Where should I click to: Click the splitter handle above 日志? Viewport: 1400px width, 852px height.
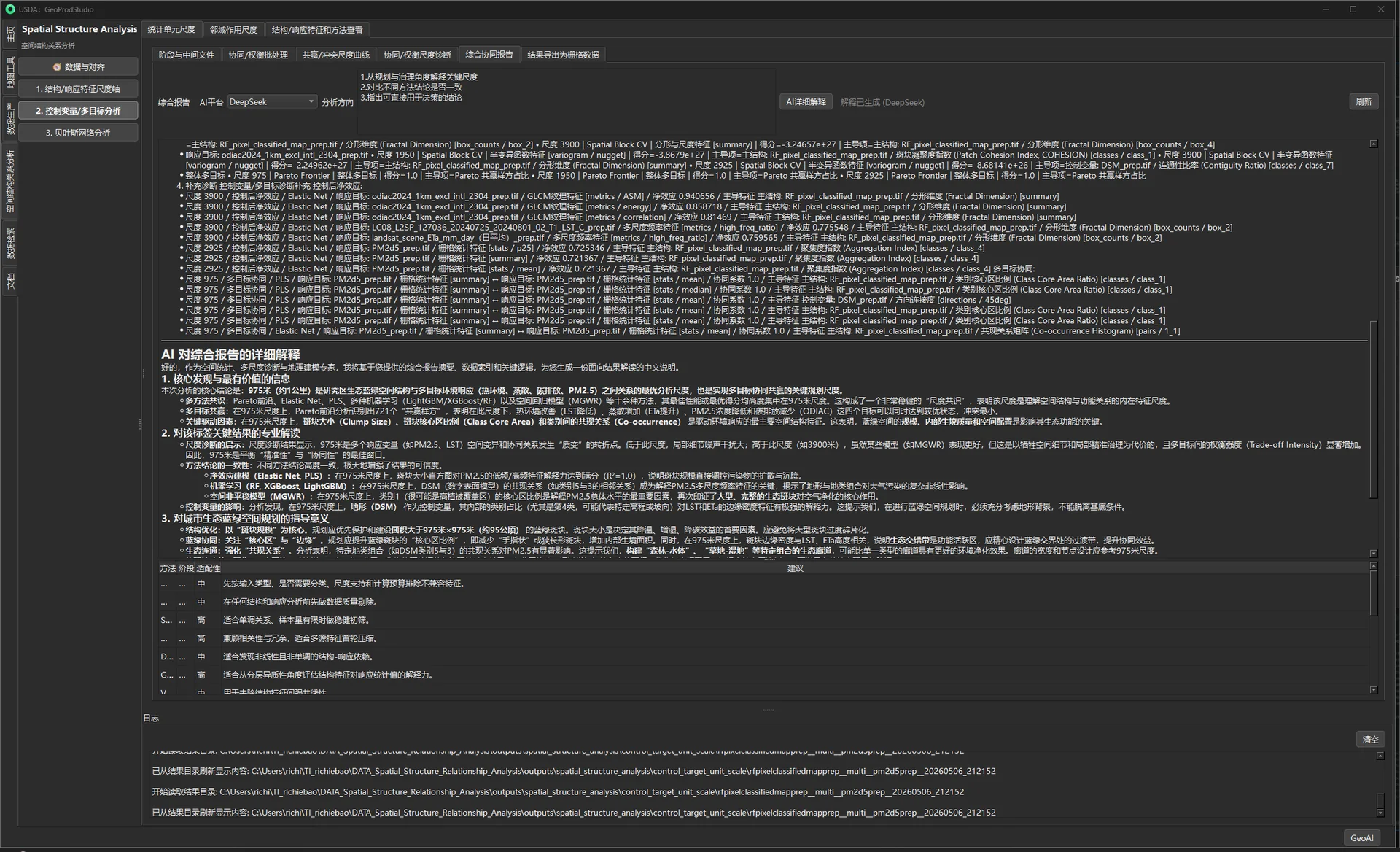click(768, 710)
